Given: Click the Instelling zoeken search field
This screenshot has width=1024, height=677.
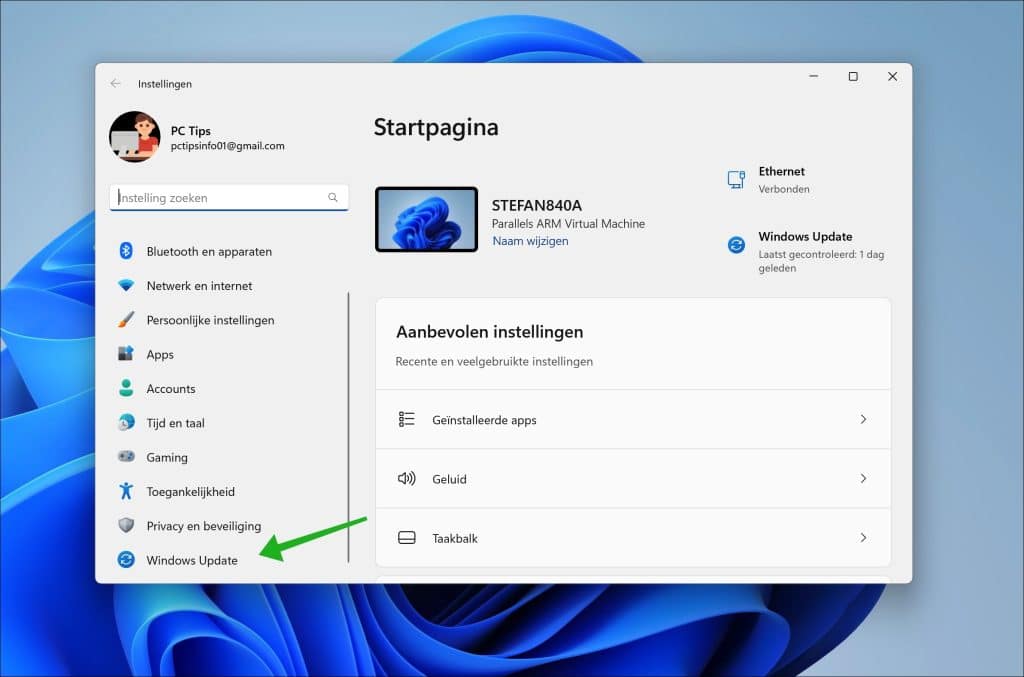Looking at the screenshot, I should [229, 197].
